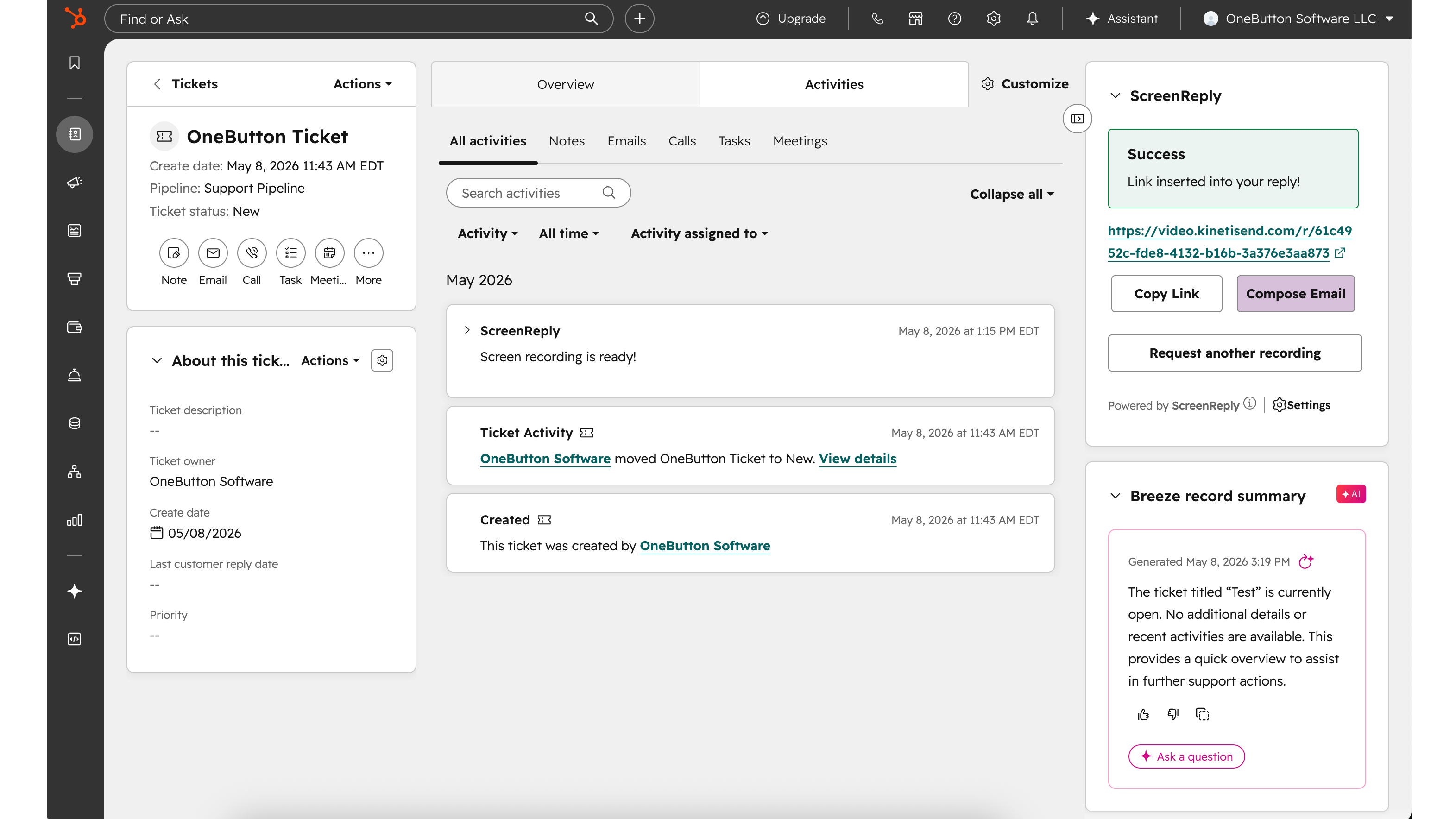The height and width of the screenshot is (819, 1456).
Task: Give thumbs down to Breeze summary
Action: [1173, 714]
